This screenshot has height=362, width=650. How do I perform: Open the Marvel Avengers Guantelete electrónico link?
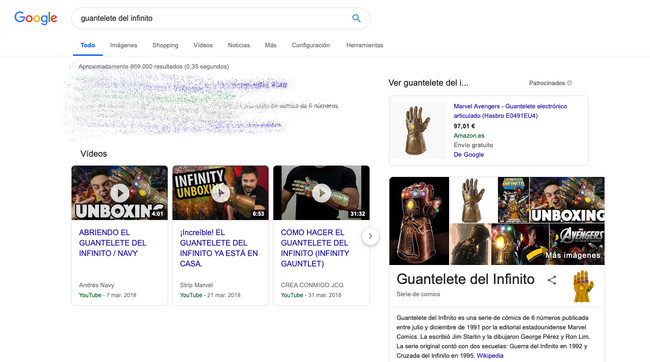tap(510, 111)
